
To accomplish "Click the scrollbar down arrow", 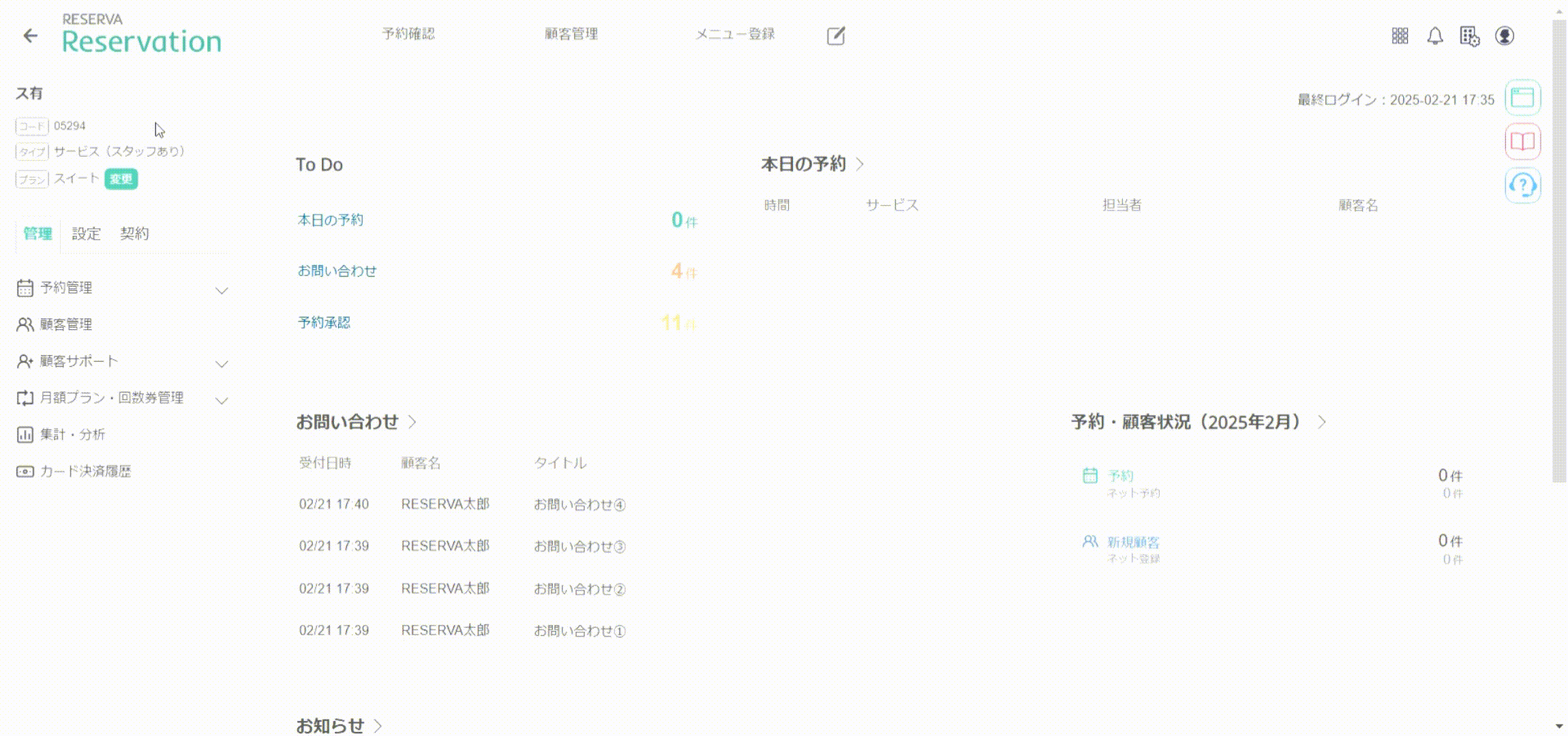I will click(1559, 726).
